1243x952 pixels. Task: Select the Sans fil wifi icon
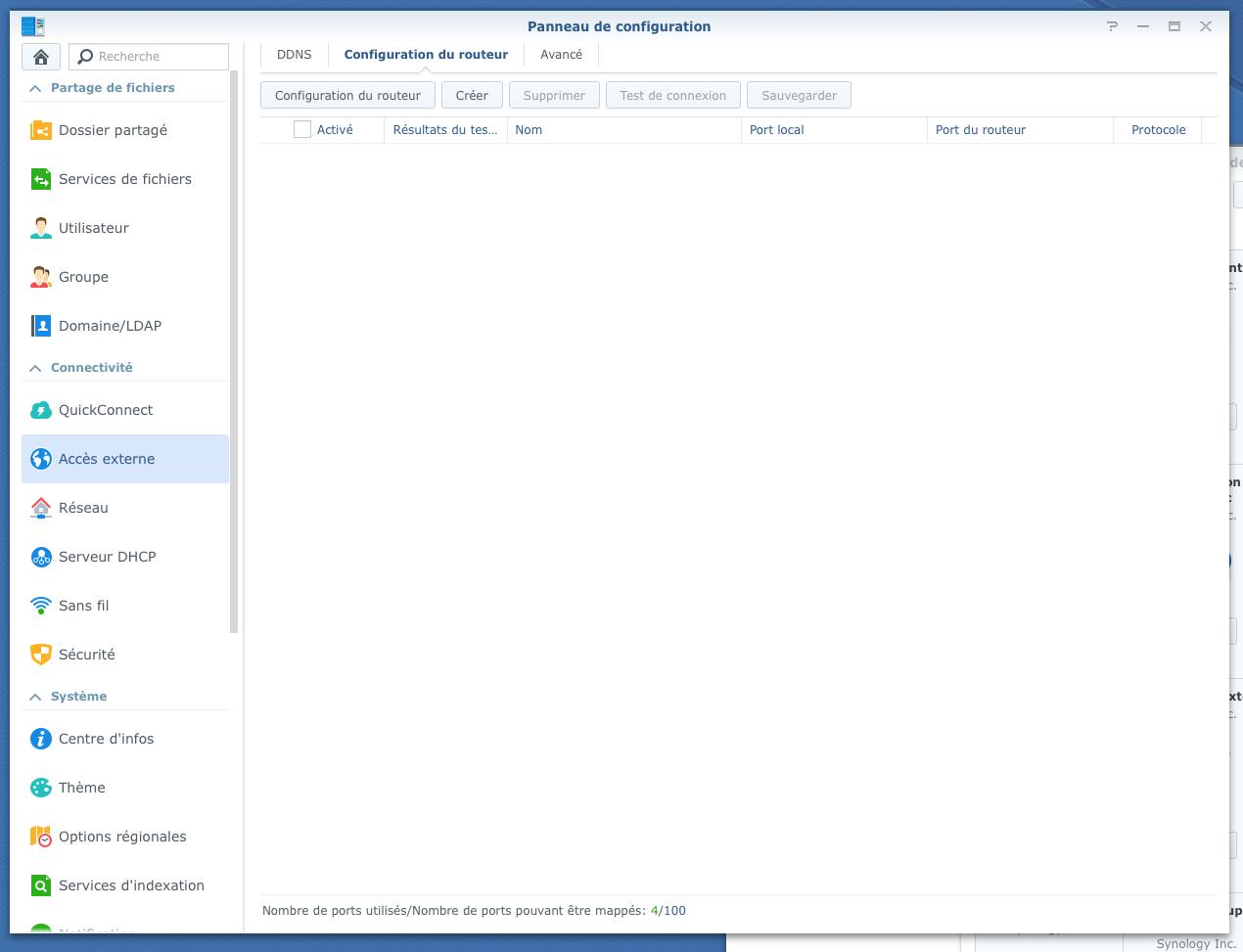41,606
